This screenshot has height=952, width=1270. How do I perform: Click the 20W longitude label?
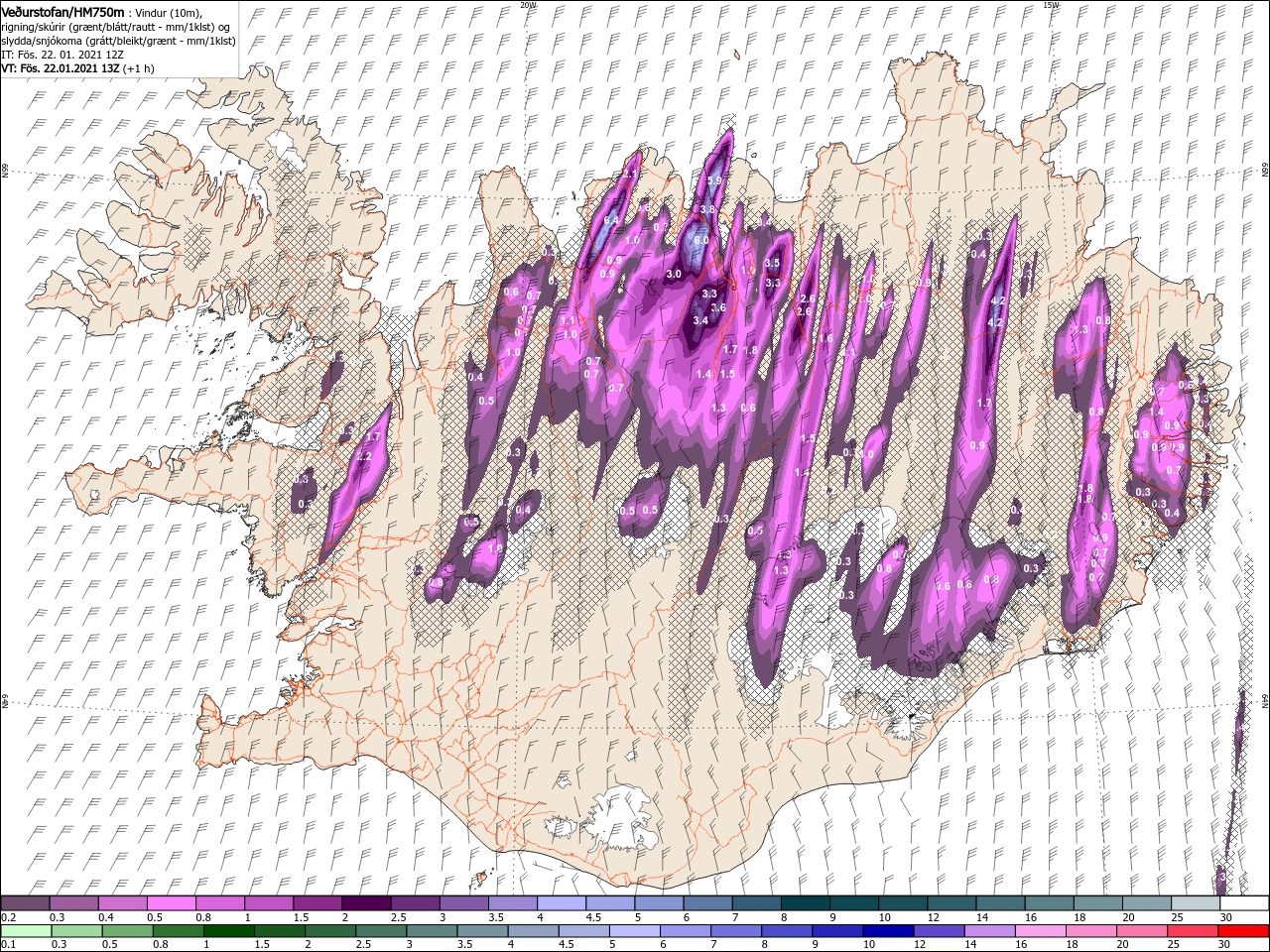[x=529, y=4]
